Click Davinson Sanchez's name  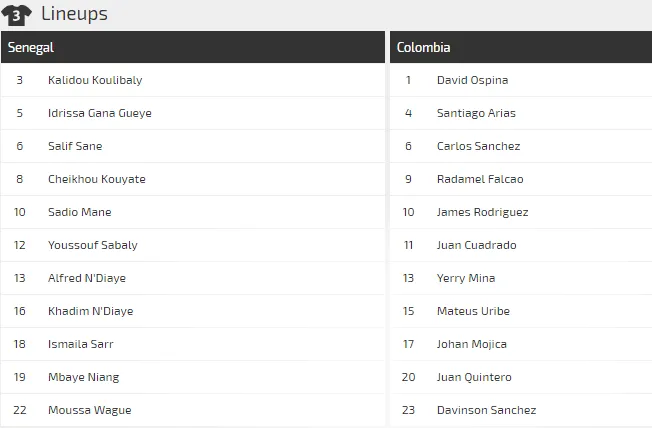(x=486, y=410)
